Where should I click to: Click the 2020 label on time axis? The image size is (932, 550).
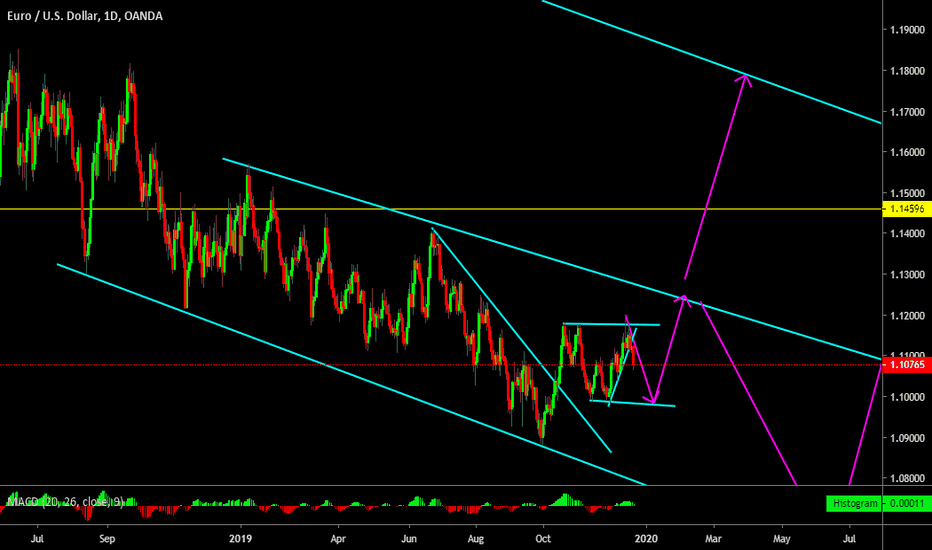pos(646,537)
